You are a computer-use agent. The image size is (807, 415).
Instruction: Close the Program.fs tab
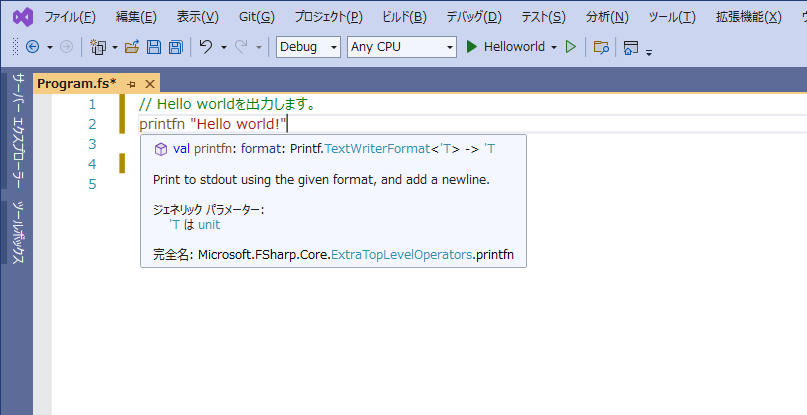tap(150, 84)
